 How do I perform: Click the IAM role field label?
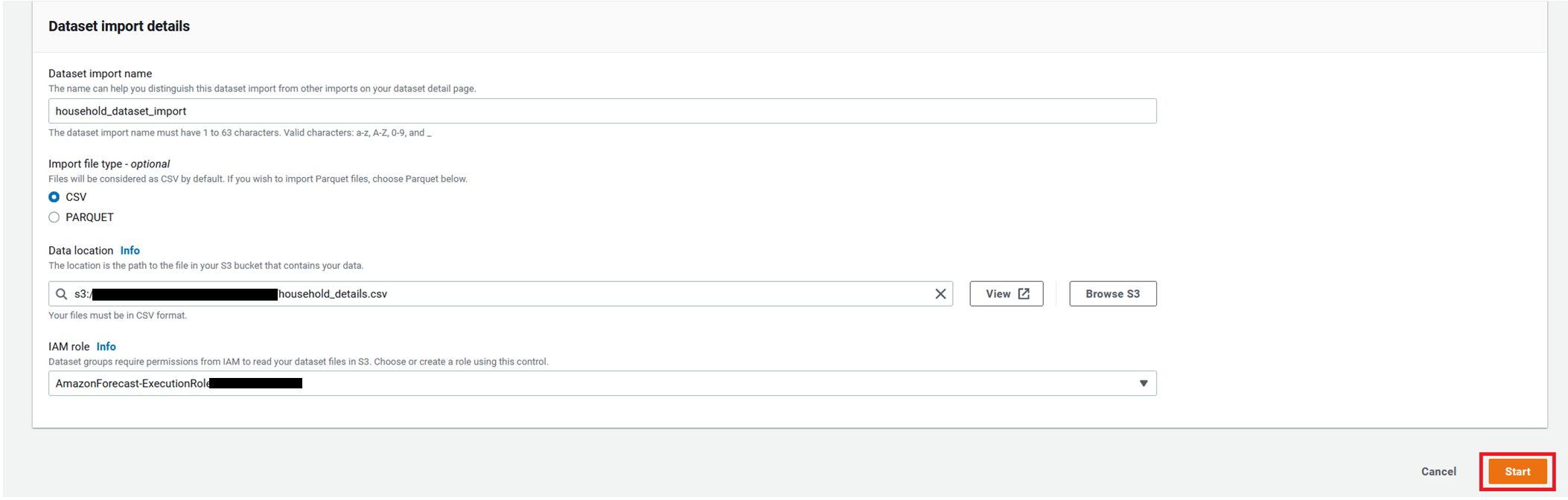(x=69, y=347)
